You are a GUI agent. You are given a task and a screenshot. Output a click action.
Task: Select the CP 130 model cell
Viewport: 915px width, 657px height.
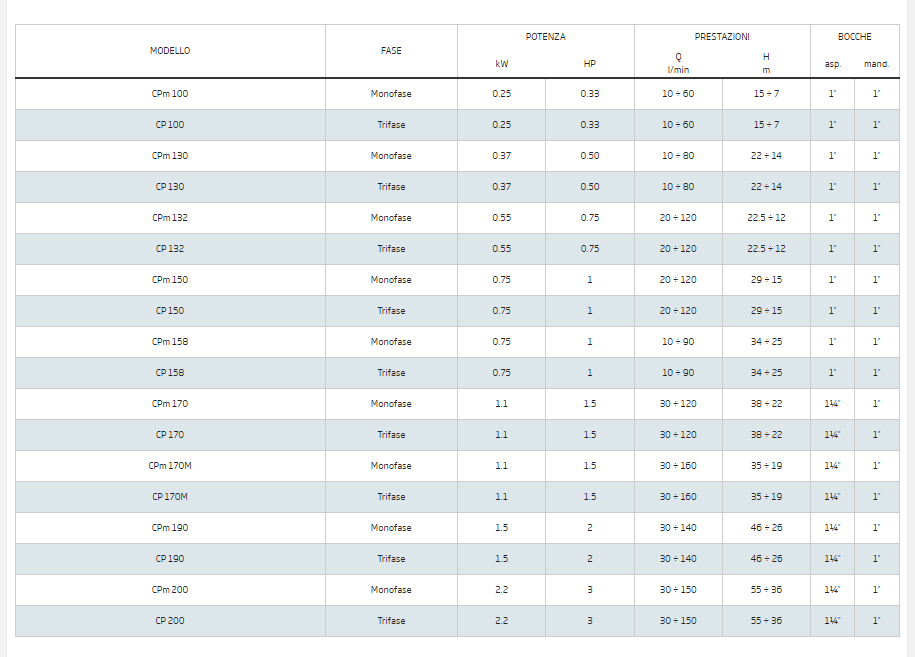coord(170,187)
